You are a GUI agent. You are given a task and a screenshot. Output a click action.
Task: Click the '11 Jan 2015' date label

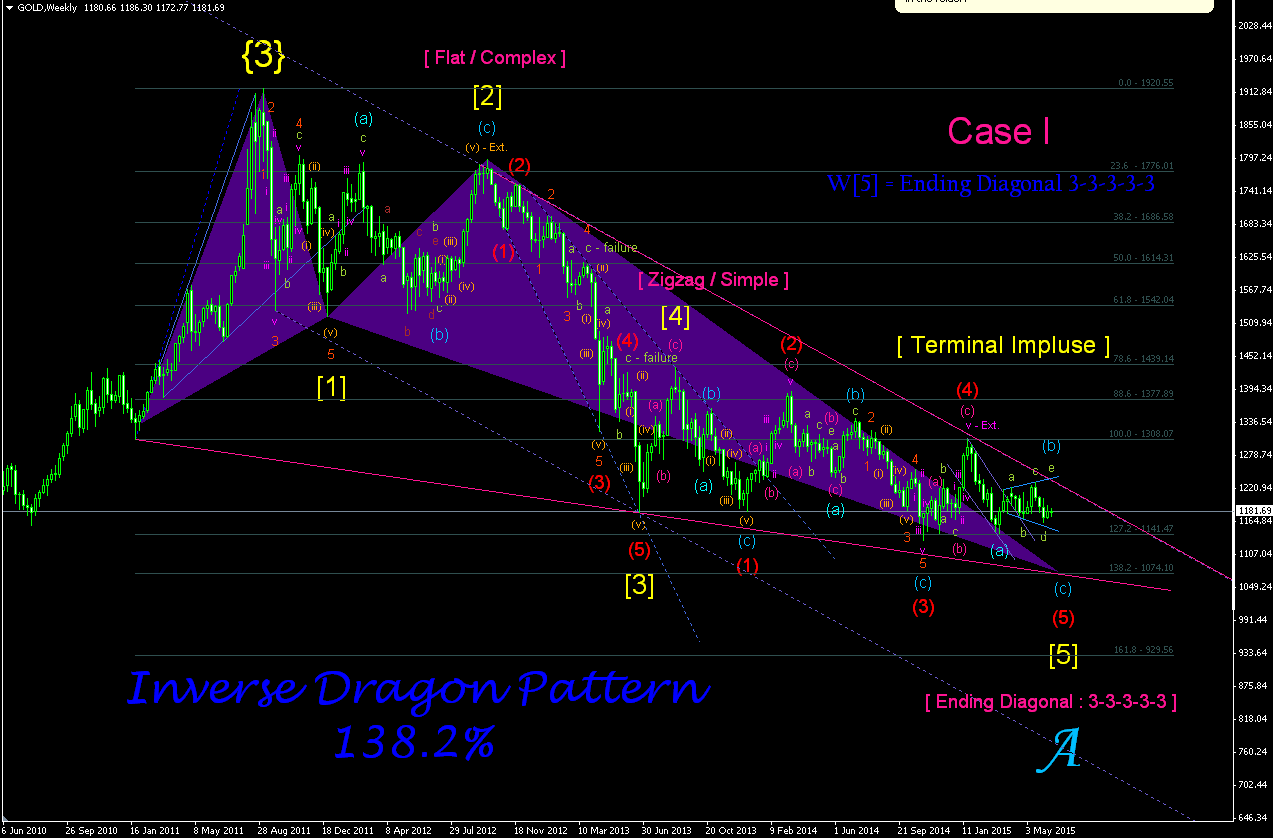coord(987,830)
